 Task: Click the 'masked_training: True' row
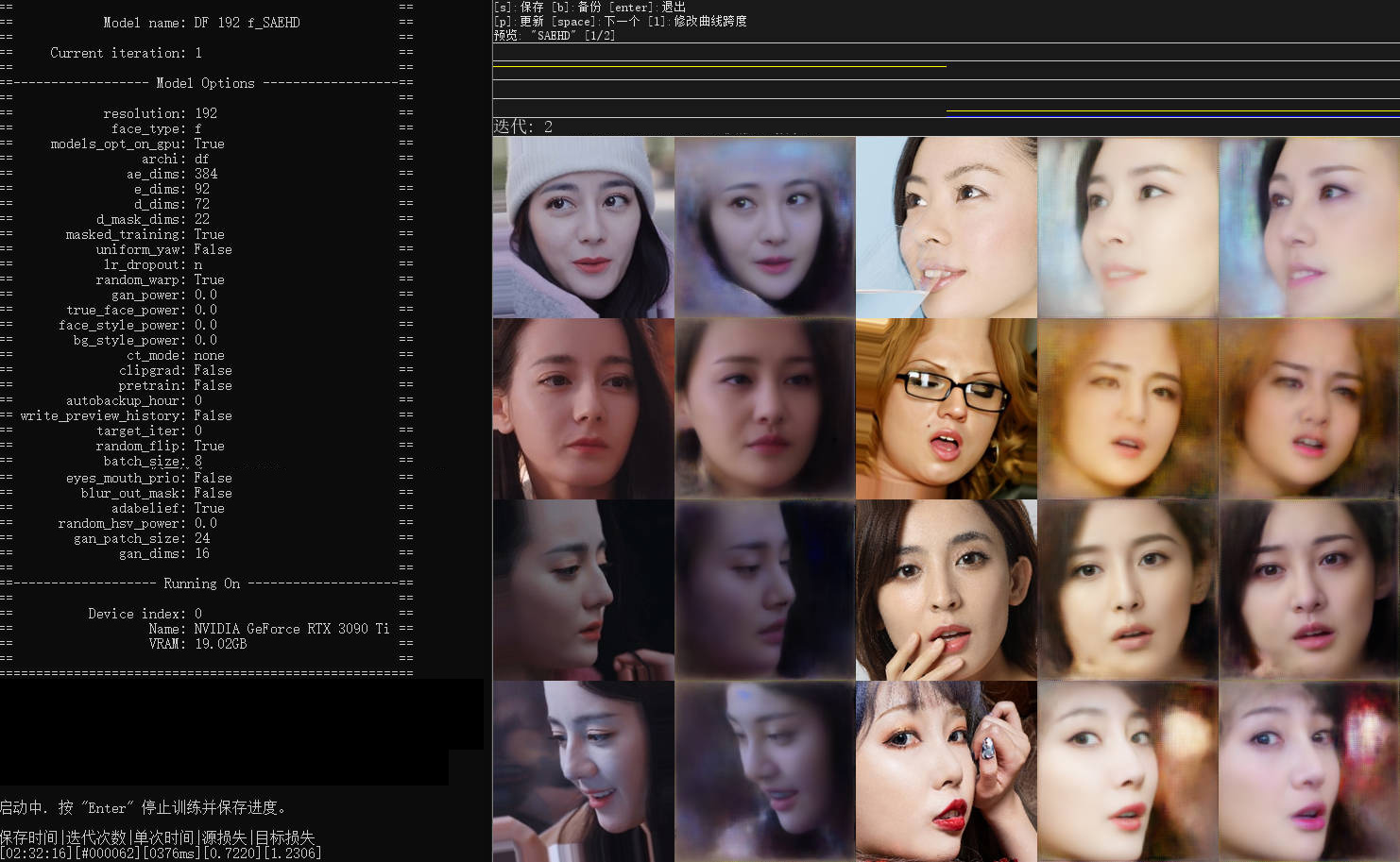click(x=145, y=234)
